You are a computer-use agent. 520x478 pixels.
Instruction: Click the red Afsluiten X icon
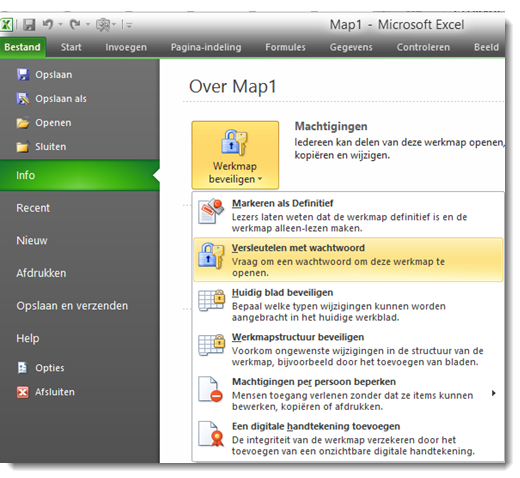pyautogui.click(x=23, y=392)
